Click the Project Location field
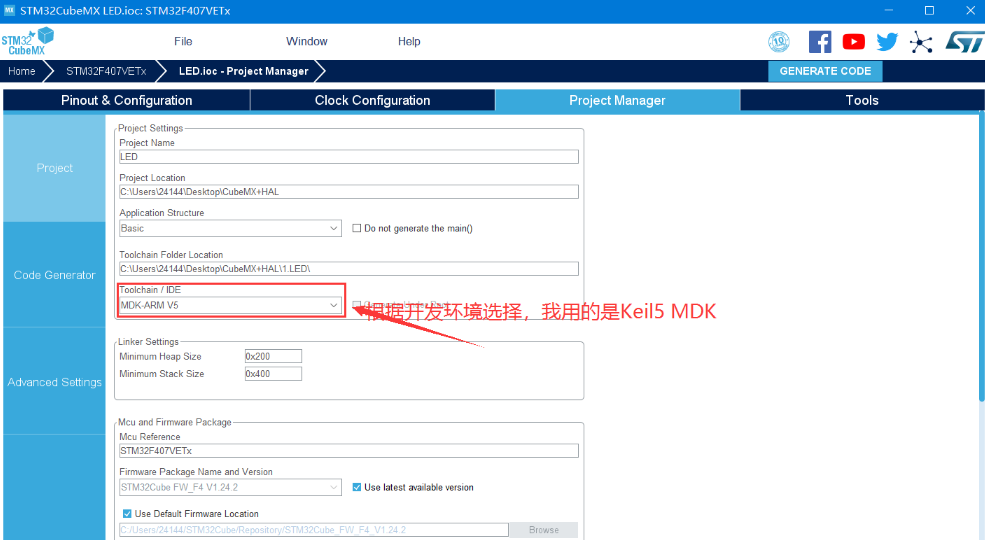 point(349,192)
